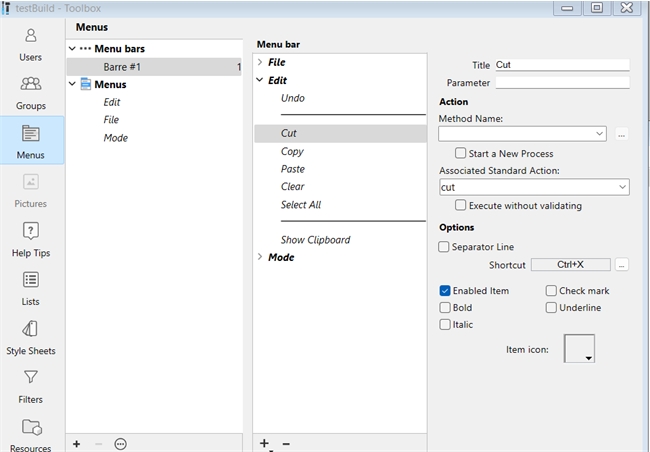Expand the File menu in Menu bar
650x452 pixels.
tap(260, 62)
